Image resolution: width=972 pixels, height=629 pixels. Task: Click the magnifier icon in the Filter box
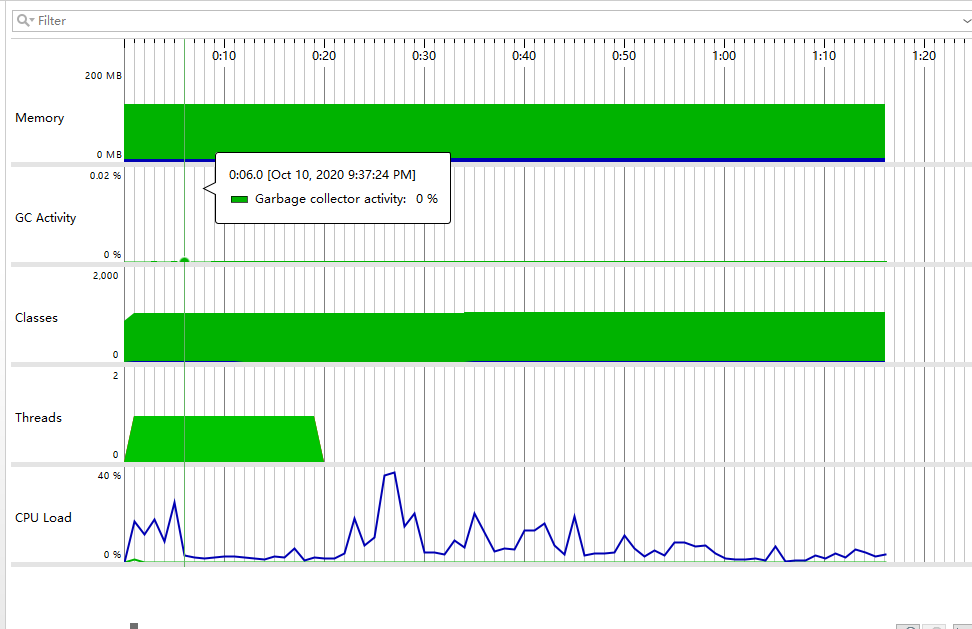24,20
